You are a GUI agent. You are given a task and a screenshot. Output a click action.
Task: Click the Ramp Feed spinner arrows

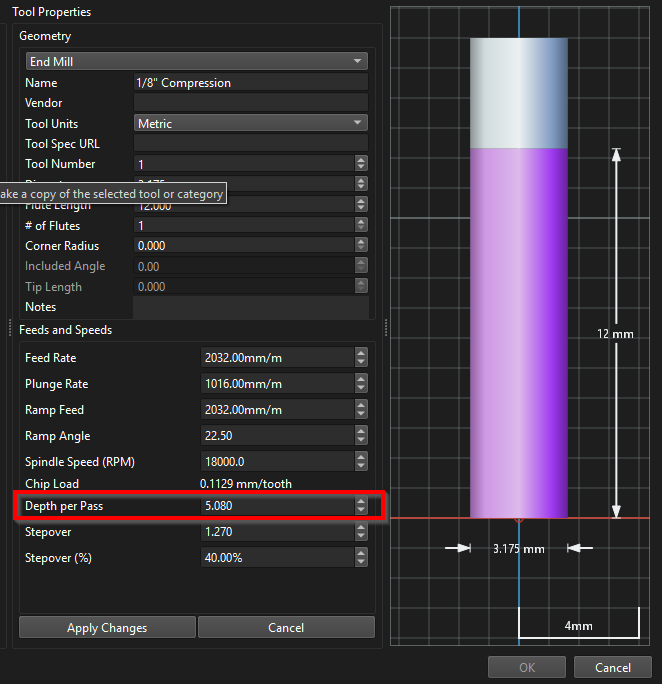[x=361, y=410]
